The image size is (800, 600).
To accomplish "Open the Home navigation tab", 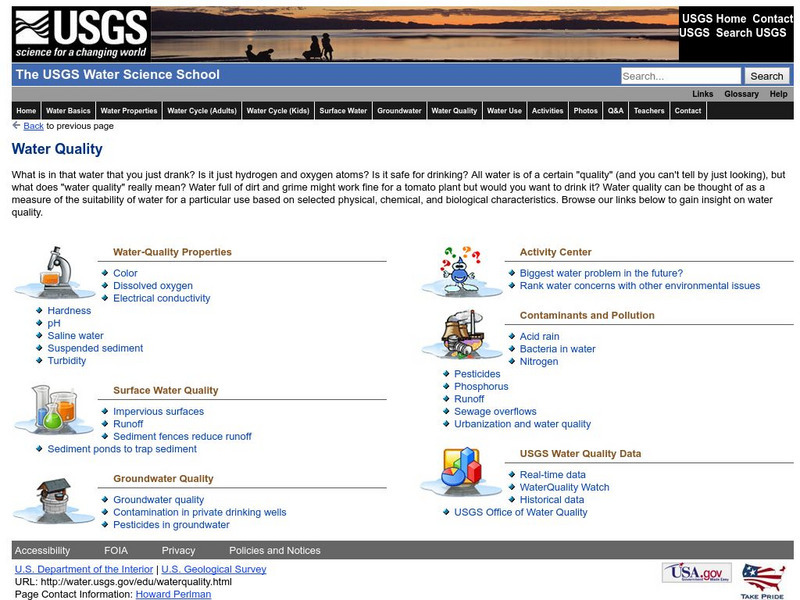I will 26,111.
